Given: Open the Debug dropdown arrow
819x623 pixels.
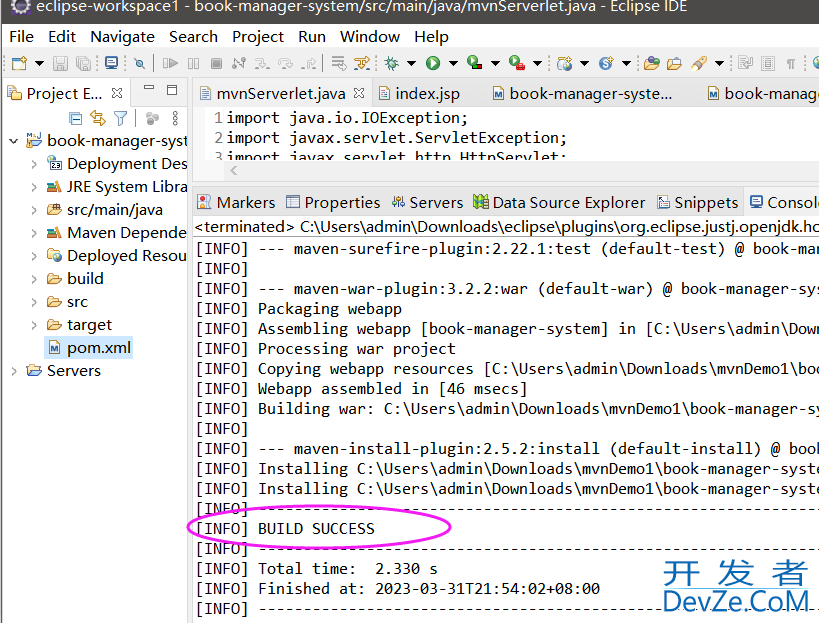Looking at the screenshot, I should (412, 64).
